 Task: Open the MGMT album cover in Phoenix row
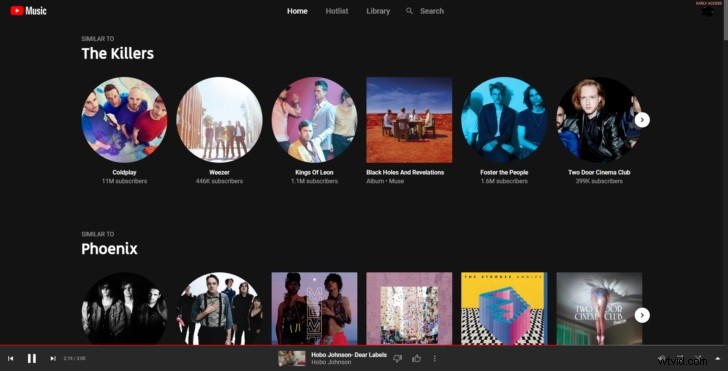coord(314,308)
